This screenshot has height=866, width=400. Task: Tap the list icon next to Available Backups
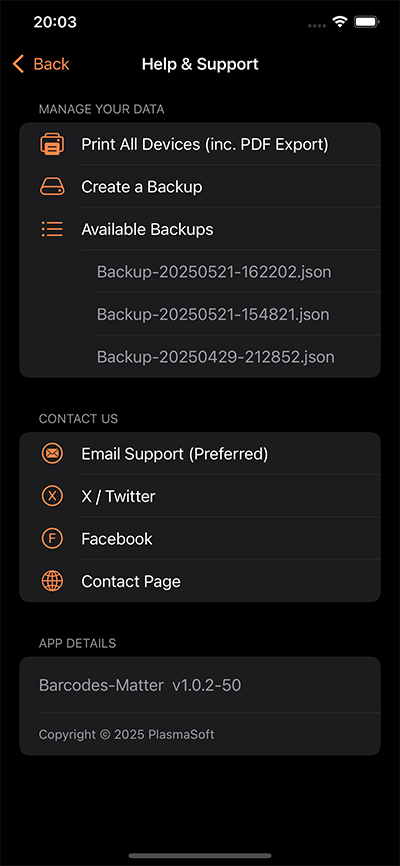[52, 229]
